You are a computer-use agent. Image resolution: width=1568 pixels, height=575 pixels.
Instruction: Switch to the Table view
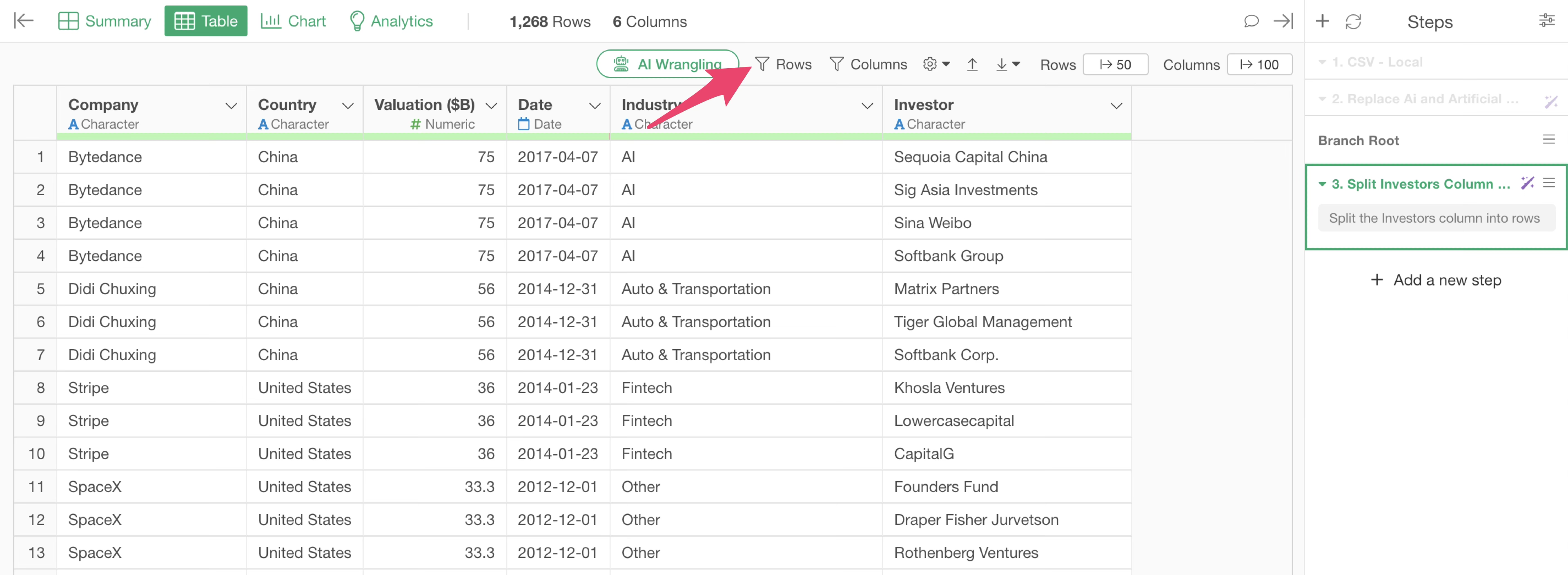206,21
